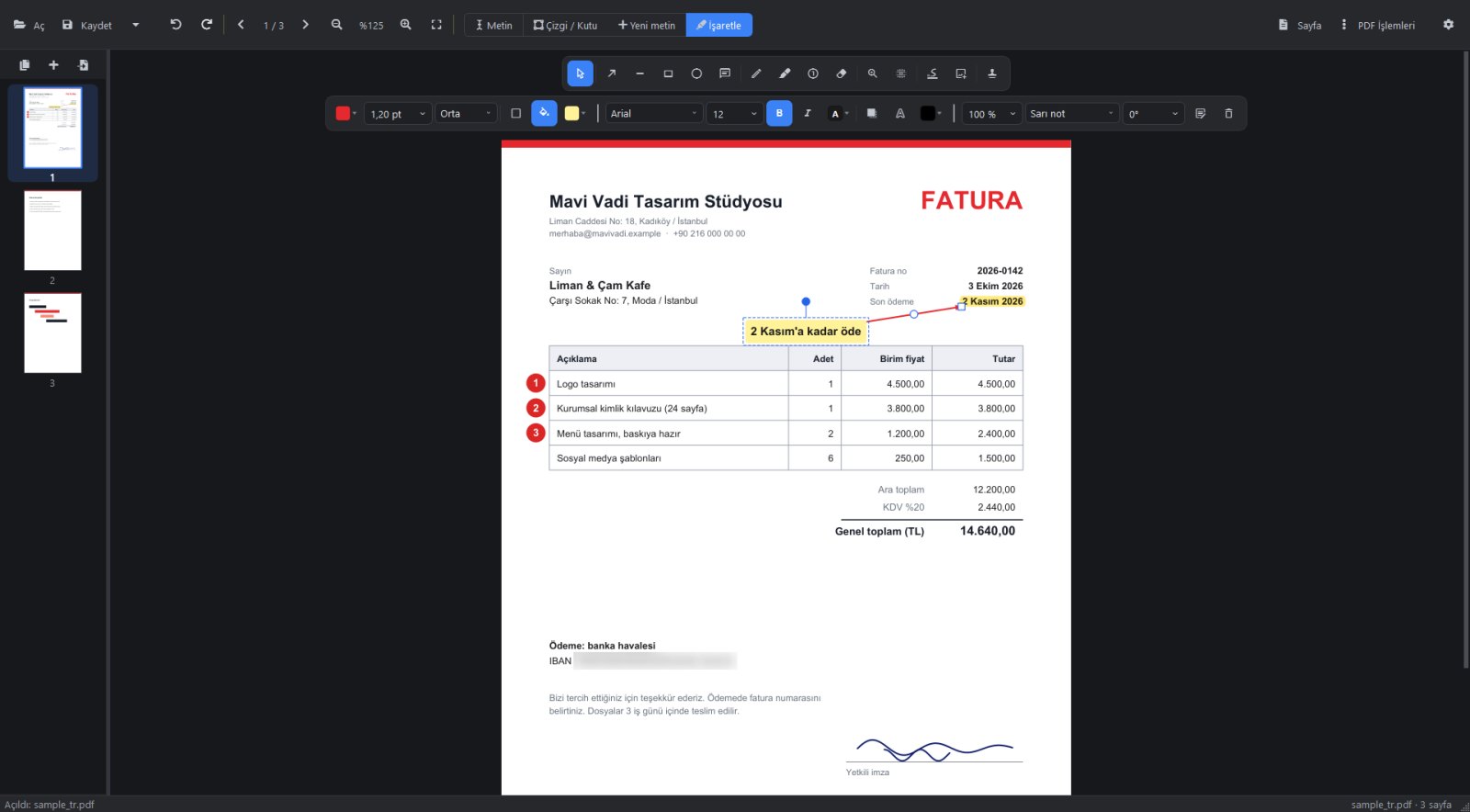Screen dimensions: 1470x812
Task: Toggle the text shadow option
Action: tap(872, 114)
